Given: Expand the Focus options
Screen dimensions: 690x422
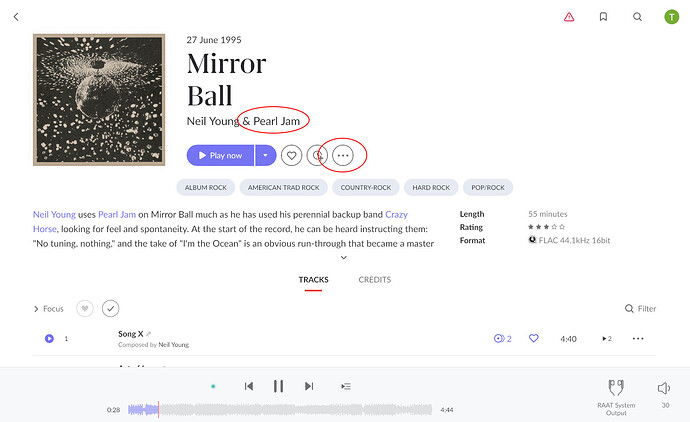Looking at the screenshot, I should point(49,309).
